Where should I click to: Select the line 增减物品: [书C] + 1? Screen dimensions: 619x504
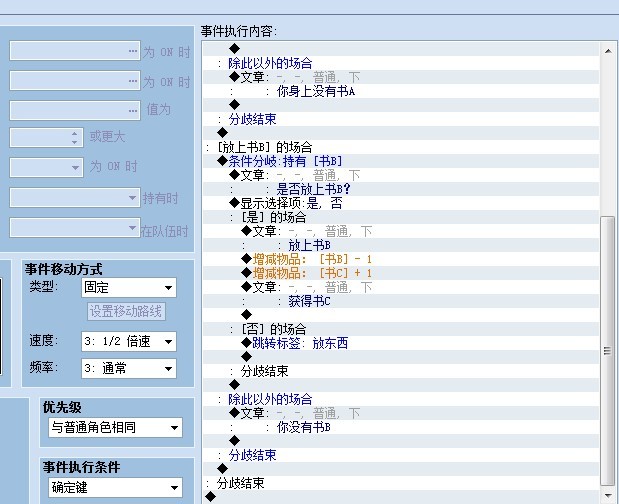pos(401,273)
